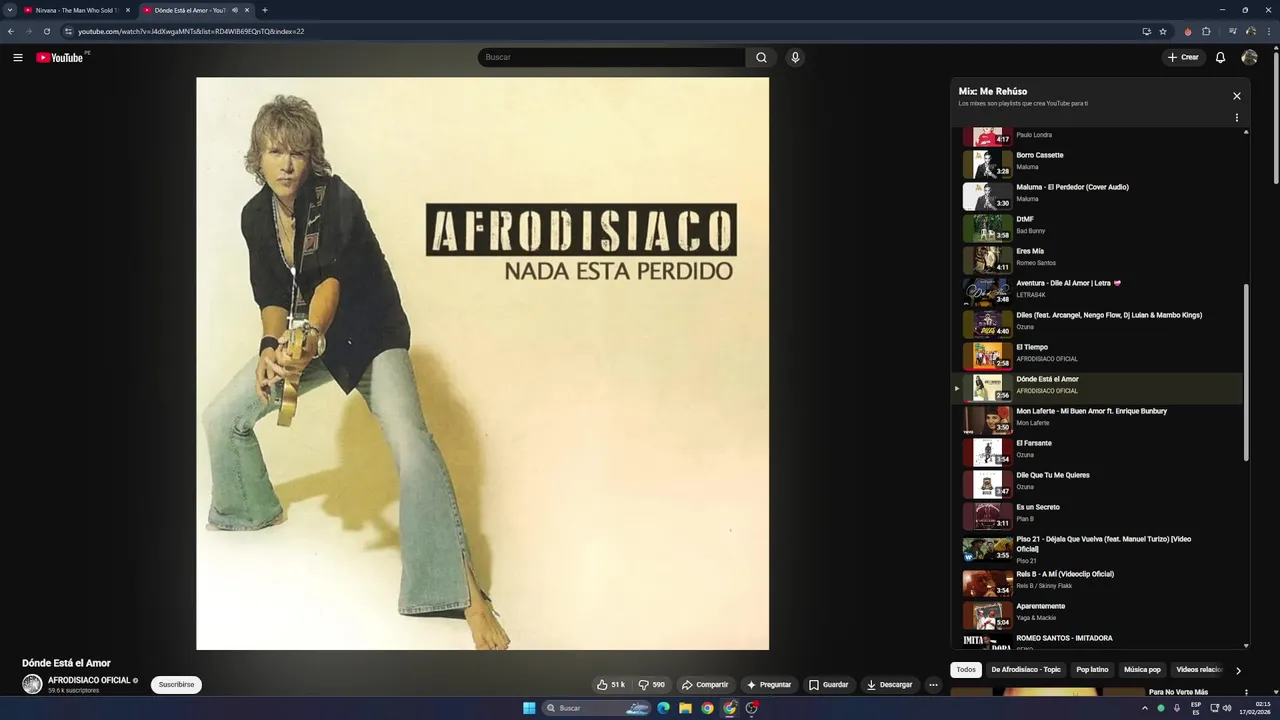1280x720 pixels.
Task: Click the search magnifier button
Action: point(761,57)
